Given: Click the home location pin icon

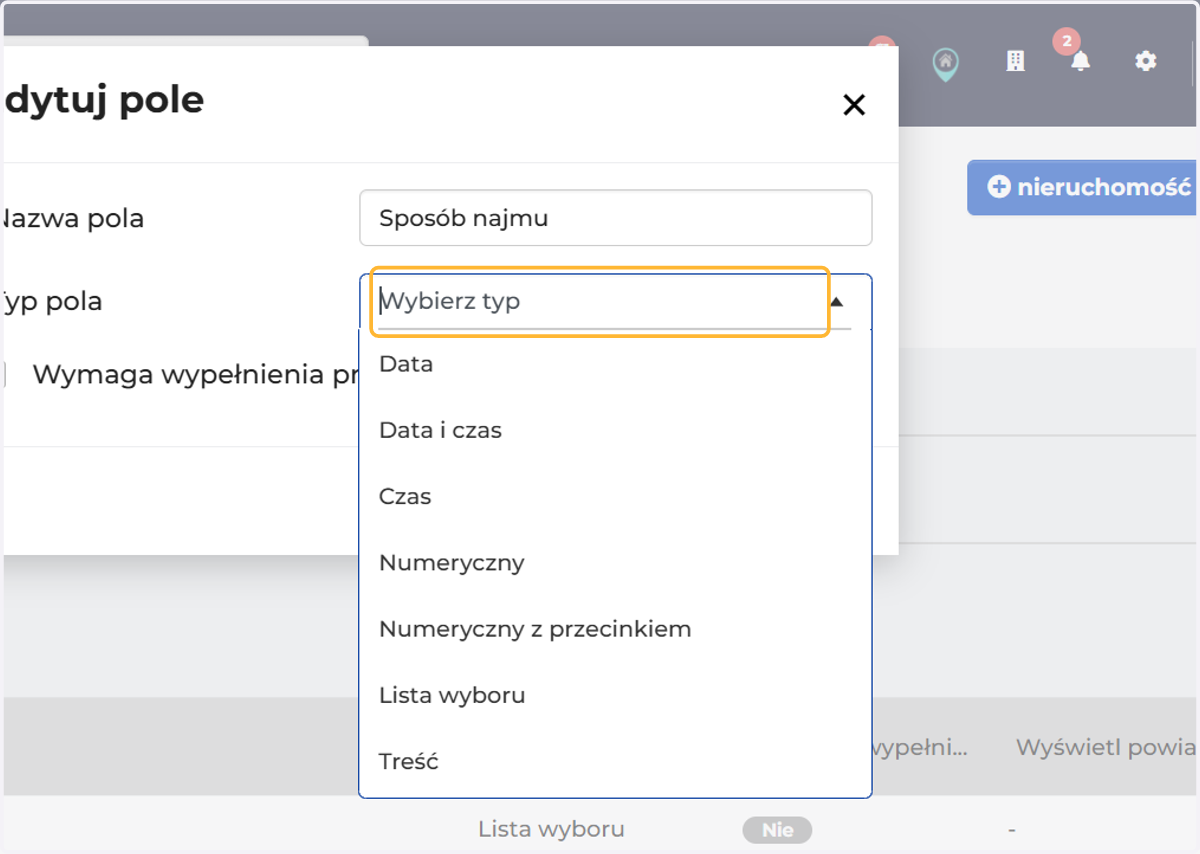Looking at the screenshot, I should [x=944, y=64].
